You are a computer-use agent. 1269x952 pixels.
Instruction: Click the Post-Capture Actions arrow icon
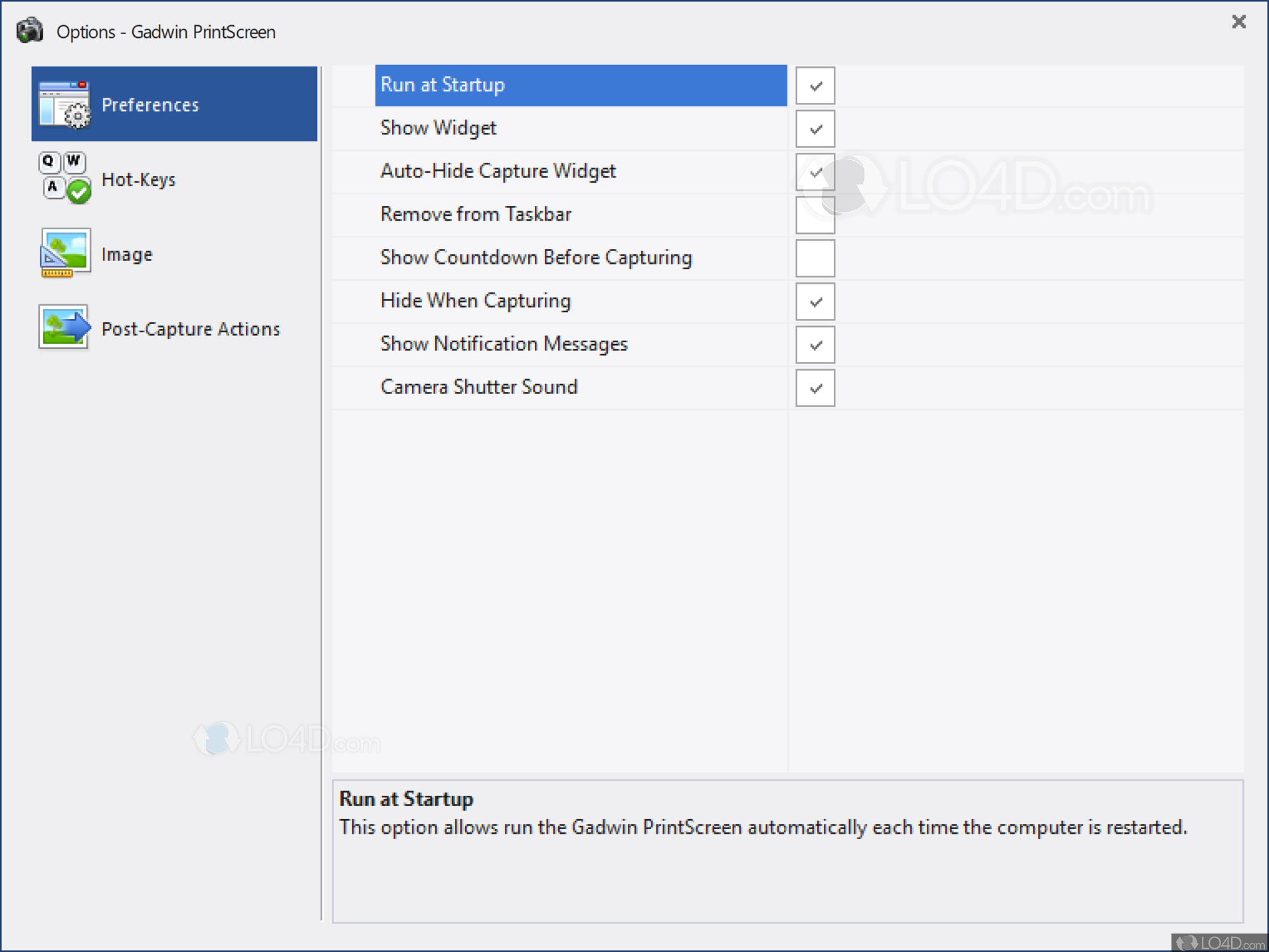[x=64, y=328]
